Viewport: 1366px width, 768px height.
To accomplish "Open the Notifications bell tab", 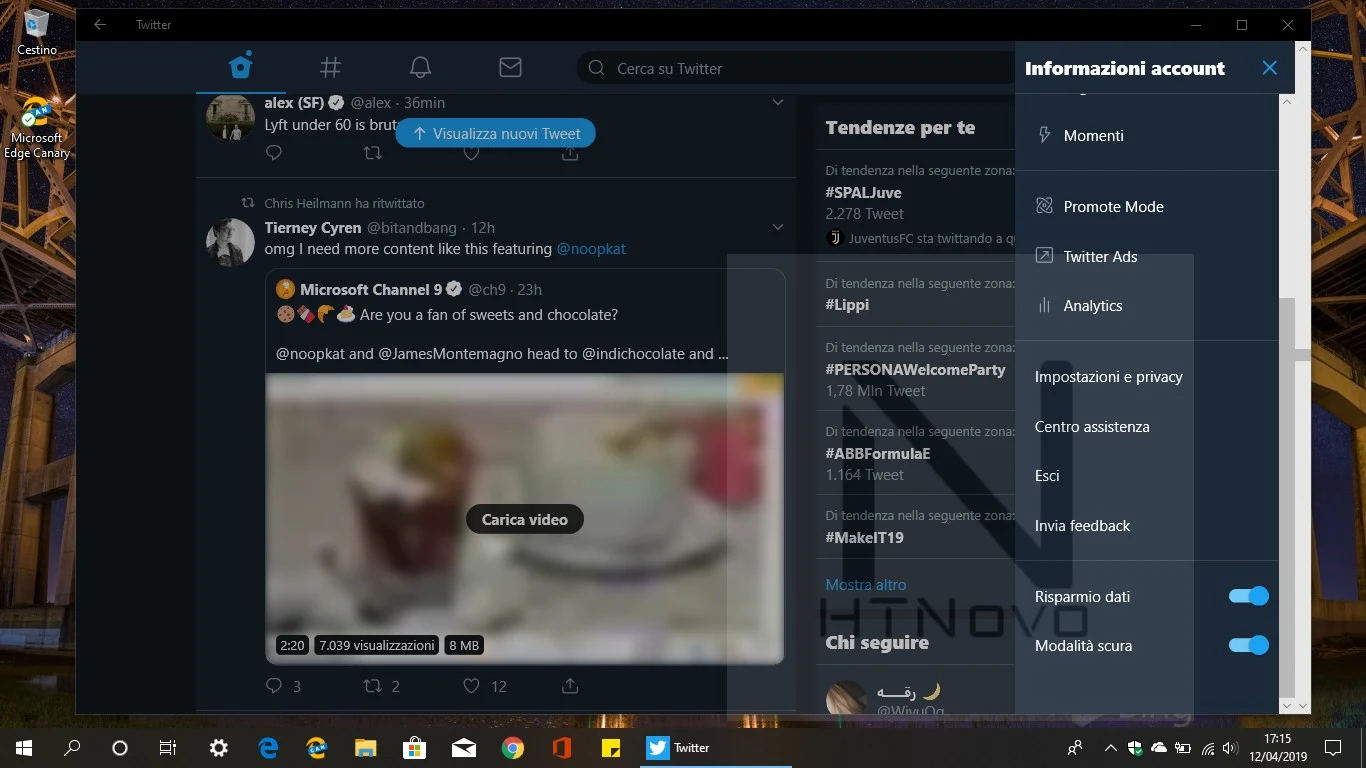I will click(x=420, y=67).
